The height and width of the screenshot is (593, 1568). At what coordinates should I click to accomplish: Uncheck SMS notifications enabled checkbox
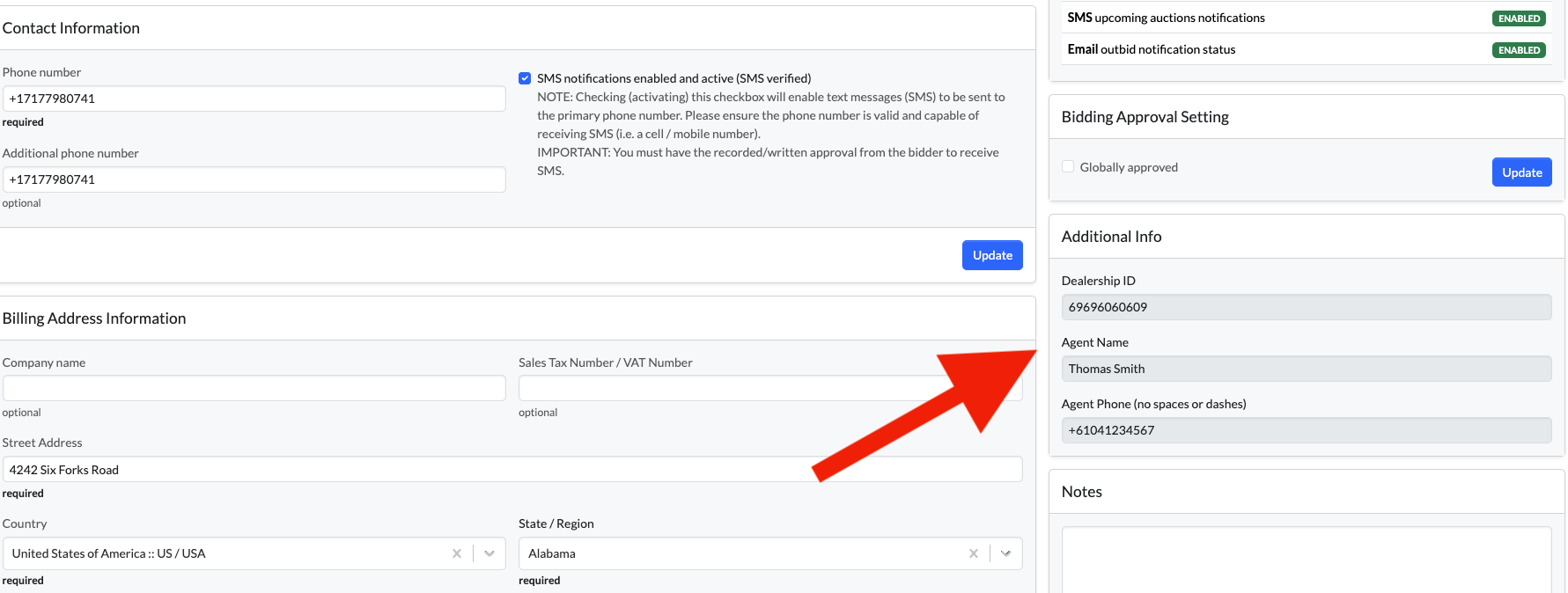[525, 78]
